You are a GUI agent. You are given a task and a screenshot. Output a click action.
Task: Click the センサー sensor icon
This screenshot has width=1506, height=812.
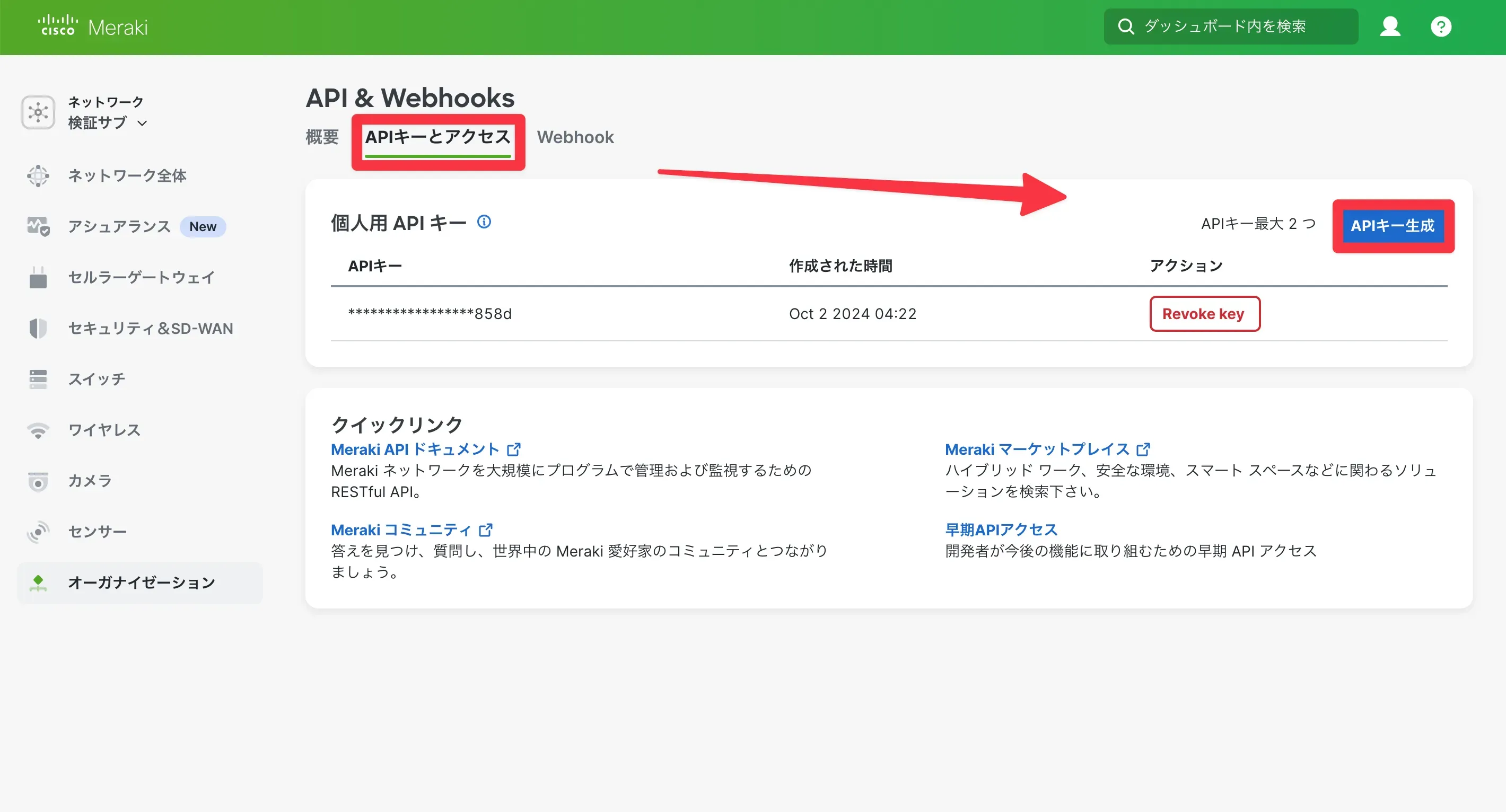[x=38, y=532]
